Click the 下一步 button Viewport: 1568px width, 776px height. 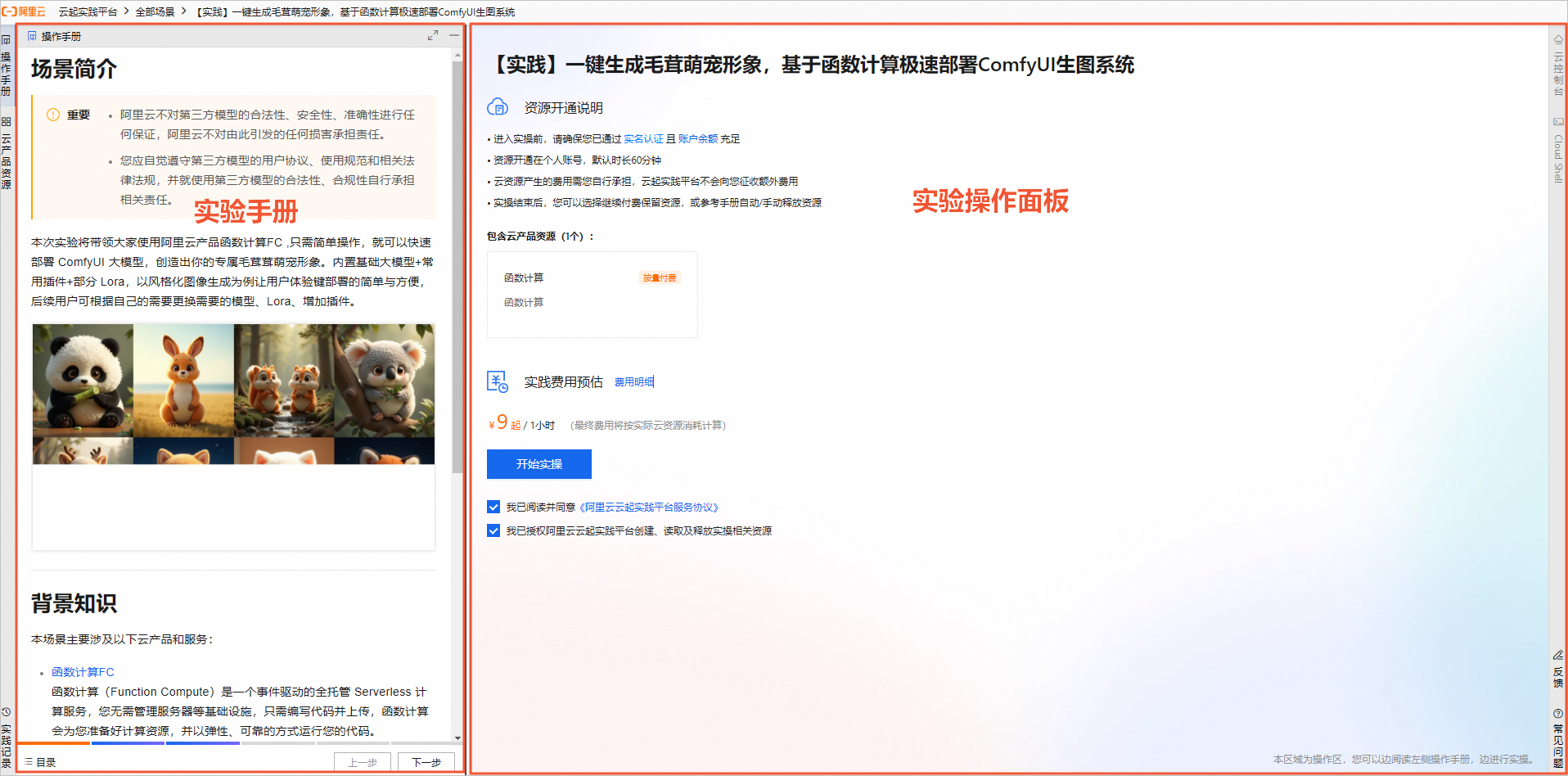pyautogui.click(x=426, y=762)
